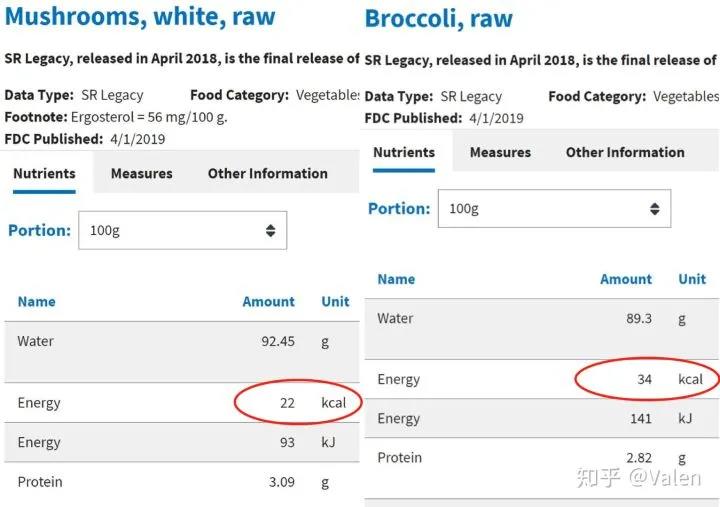Viewport: 720px width, 507px height.
Task: Click the Broccoli Name column header
Action: (x=396, y=279)
